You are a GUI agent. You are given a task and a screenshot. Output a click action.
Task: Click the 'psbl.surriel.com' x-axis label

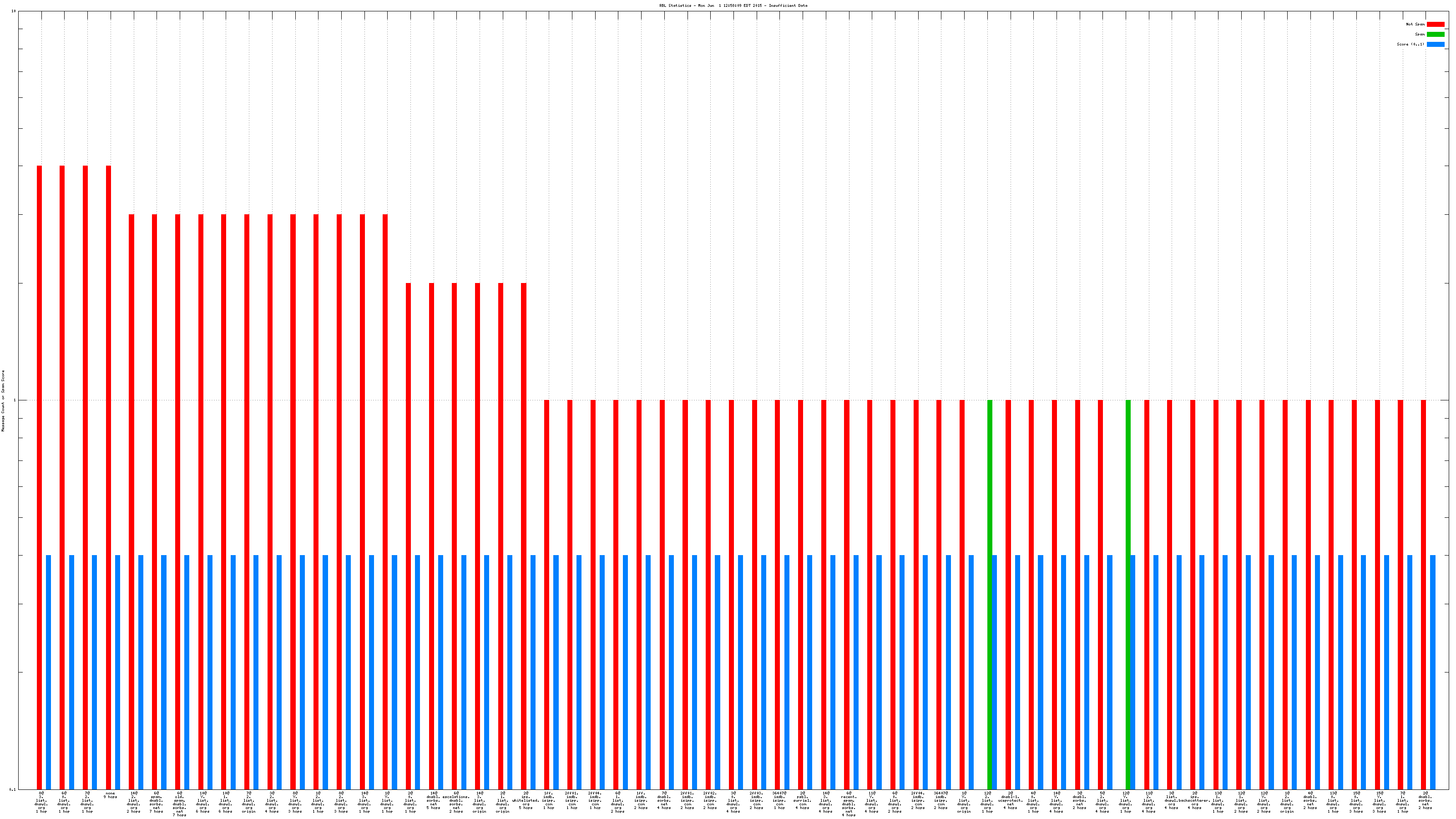click(802, 800)
